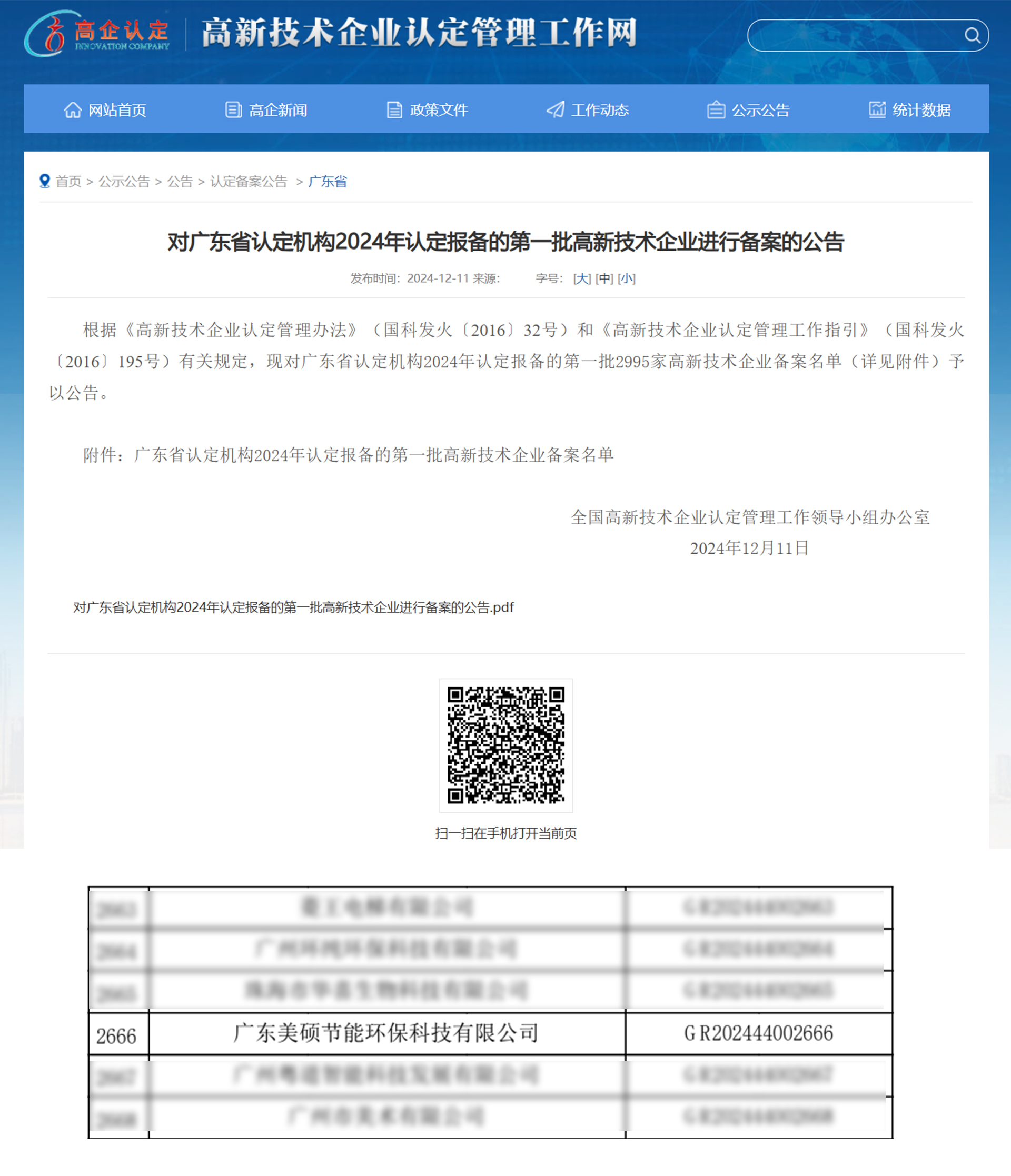Open the 工作动态 menu item

click(x=600, y=110)
